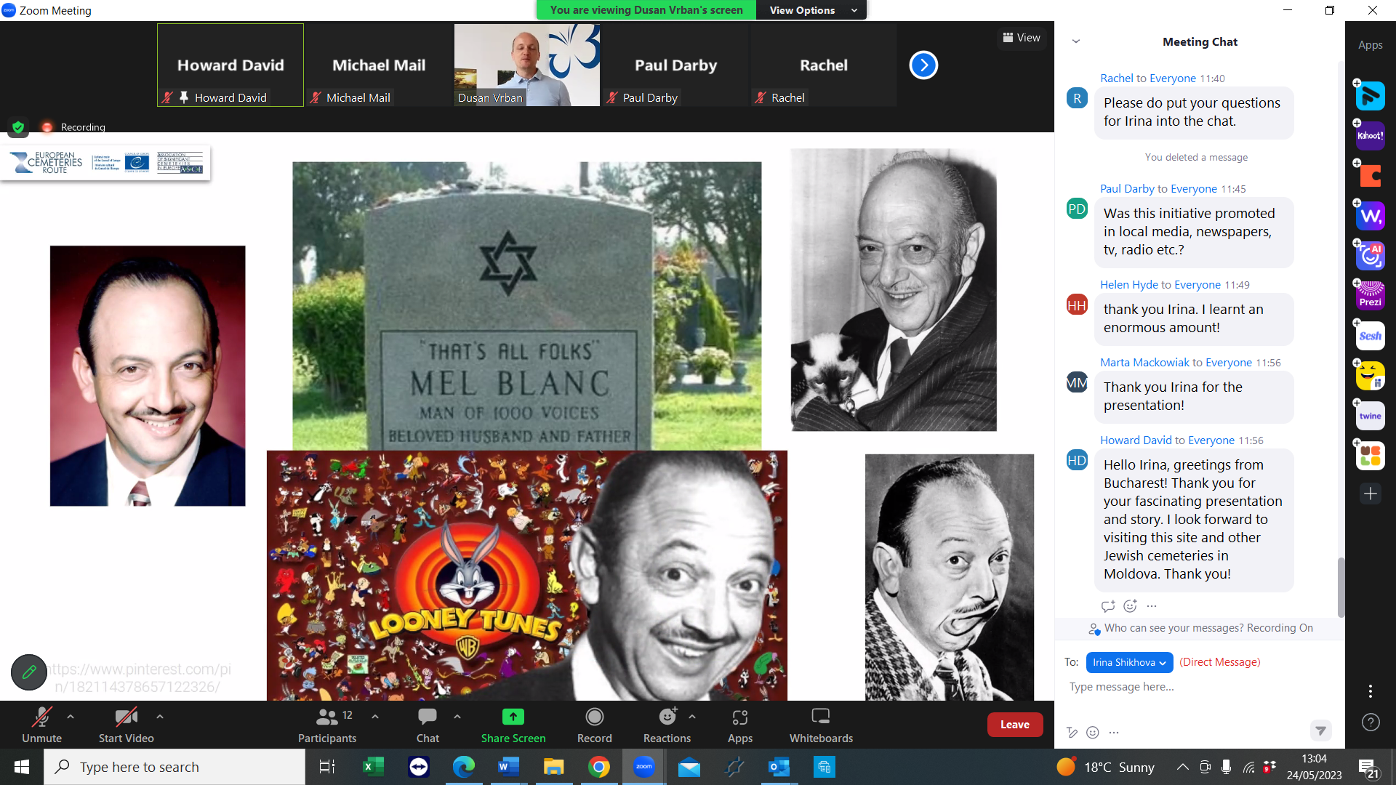Open the Sesh app from the sidebar
Image resolution: width=1396 pixels, height=786 pixels.
[1369, 335]
